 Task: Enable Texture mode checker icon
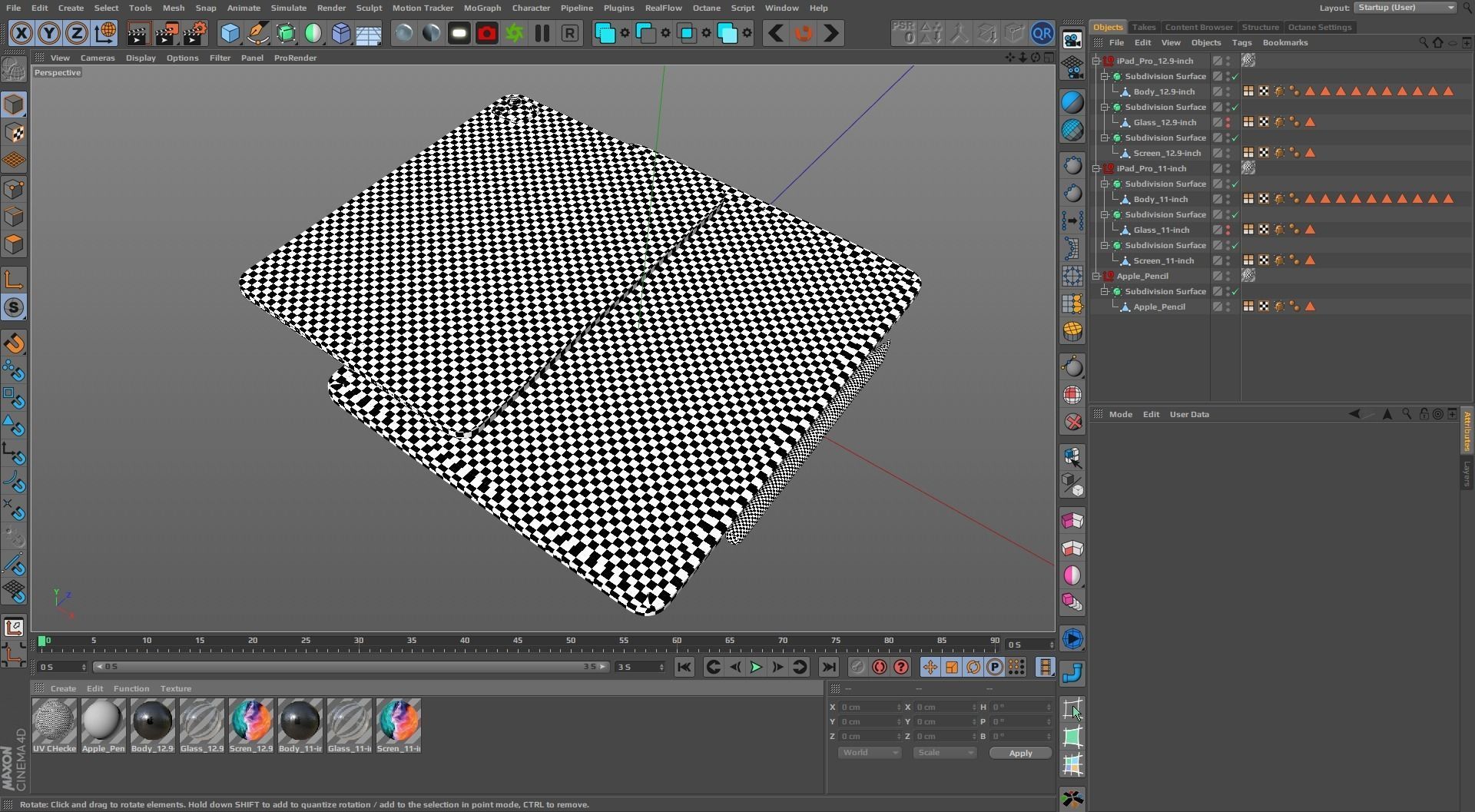coord(14,133)
